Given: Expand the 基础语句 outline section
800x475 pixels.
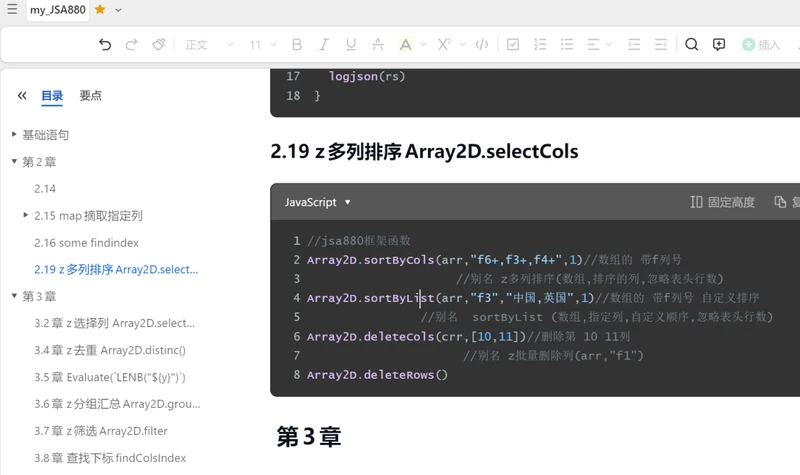Looking at the screenshot, I should click(14, 134).
